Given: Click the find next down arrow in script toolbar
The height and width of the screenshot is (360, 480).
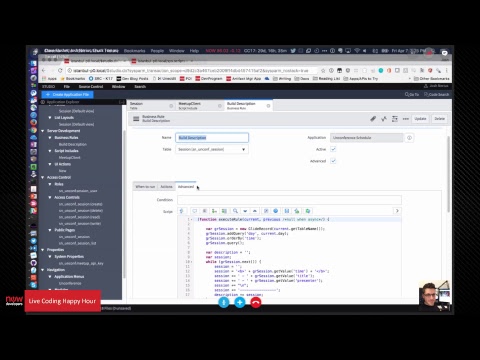Looking at the screenshot, I should point(245,211).
